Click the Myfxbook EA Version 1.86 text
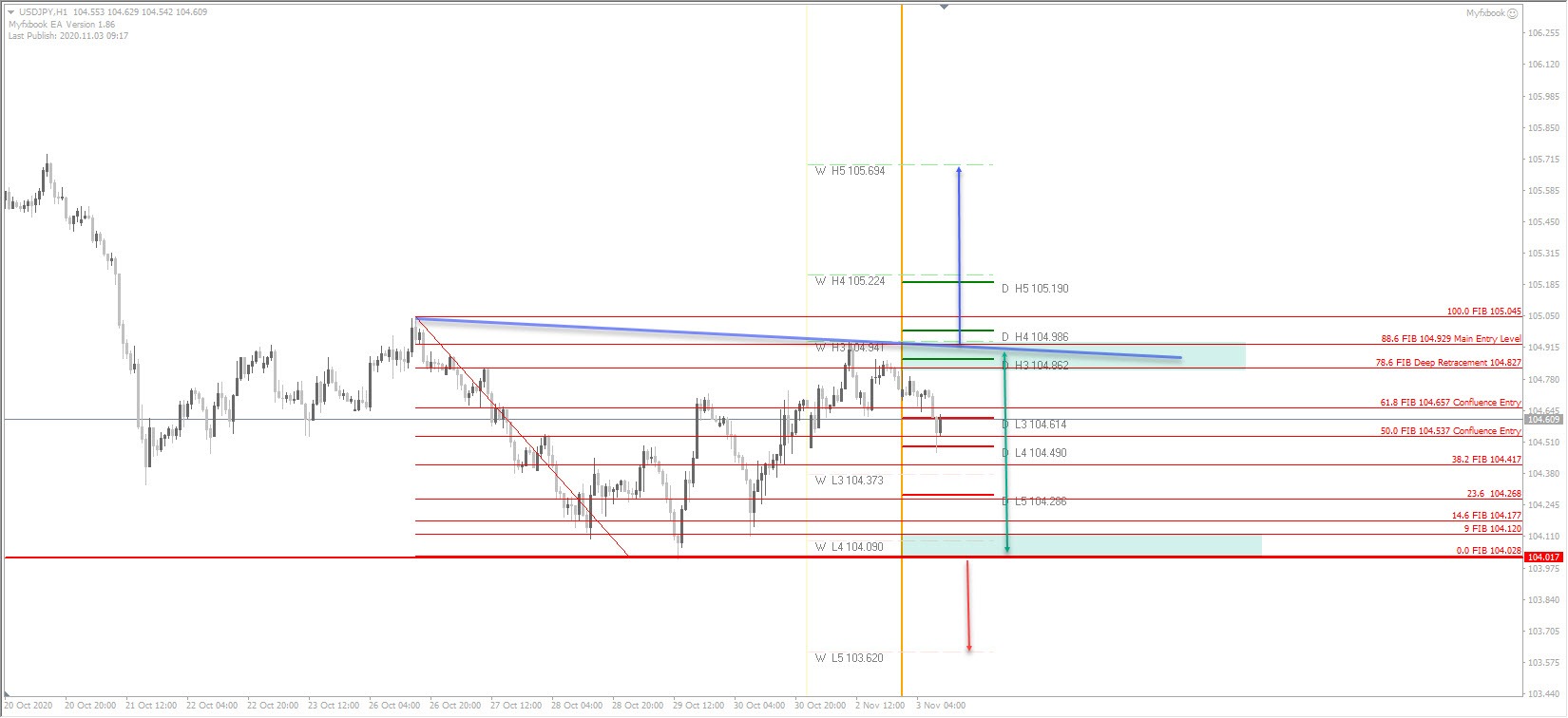Screen dimensions: 1568x718 coord(62,25)
